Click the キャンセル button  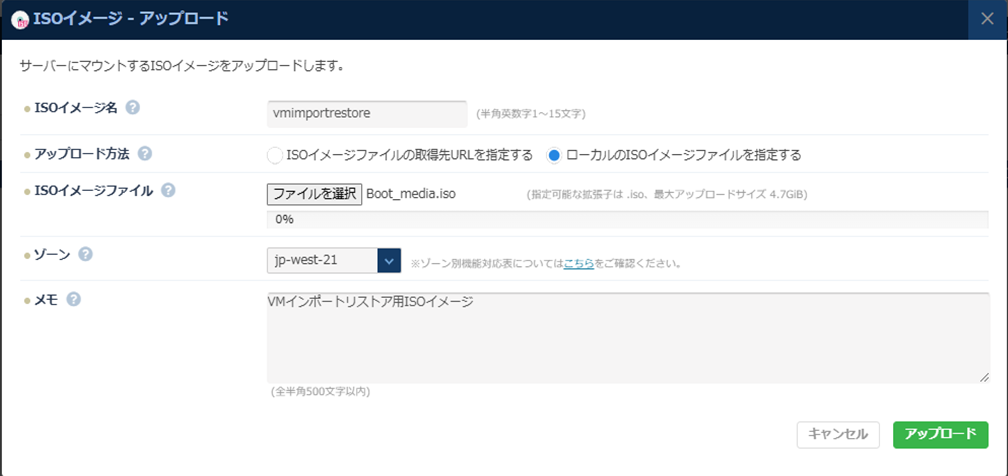[838, 434]
